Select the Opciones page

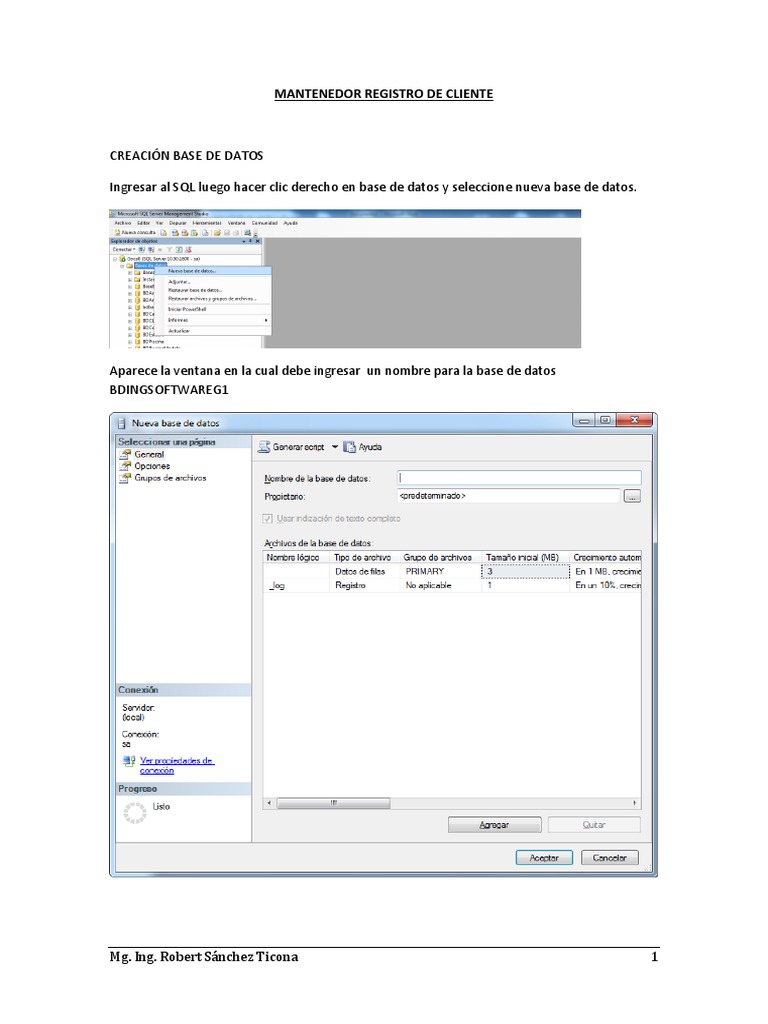152,466
